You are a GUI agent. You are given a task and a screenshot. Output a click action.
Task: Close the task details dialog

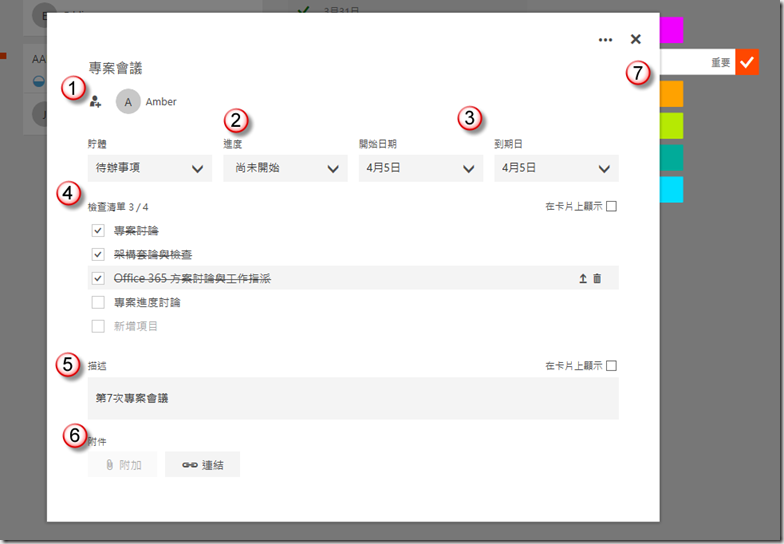click(x=636, y=40)
